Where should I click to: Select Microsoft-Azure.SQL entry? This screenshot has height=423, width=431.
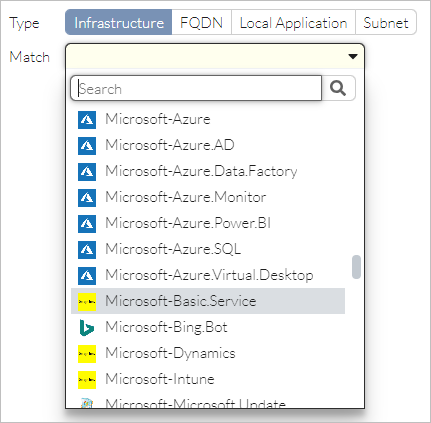(x=208, y=249)
